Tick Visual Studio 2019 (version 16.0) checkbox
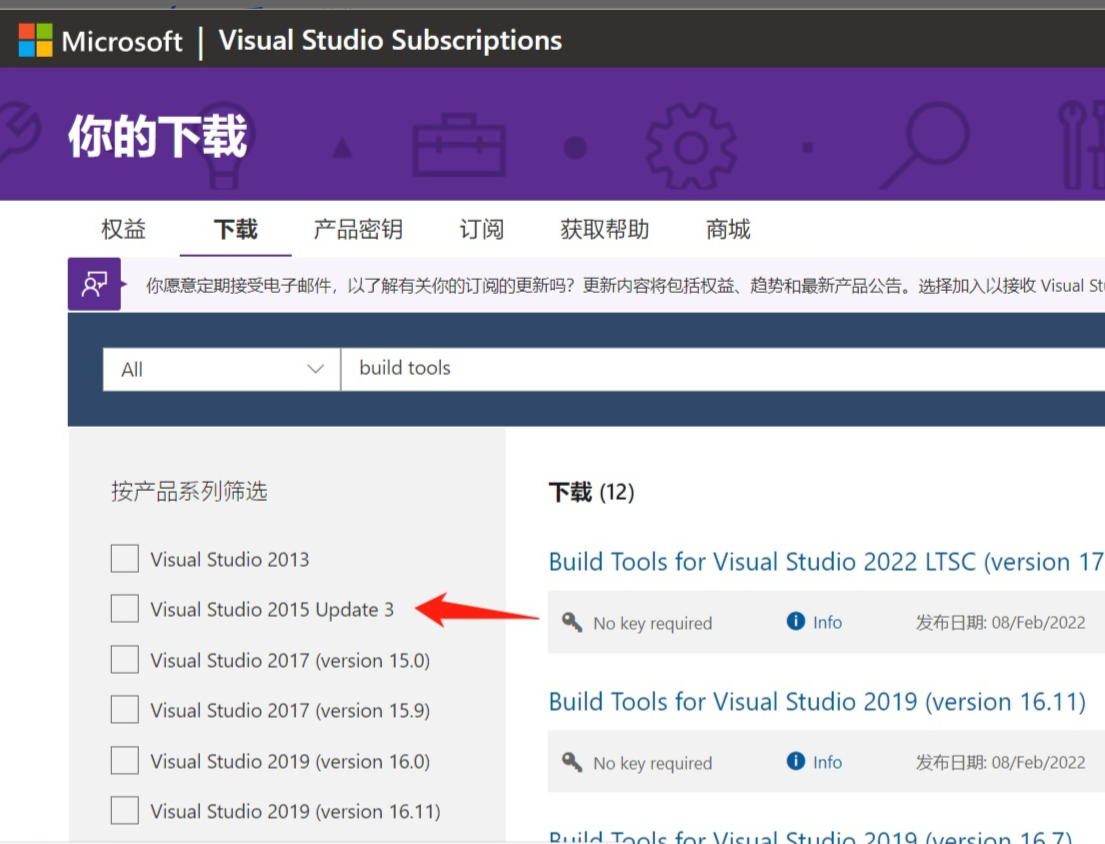1105x844 pixels. (125, 760)
